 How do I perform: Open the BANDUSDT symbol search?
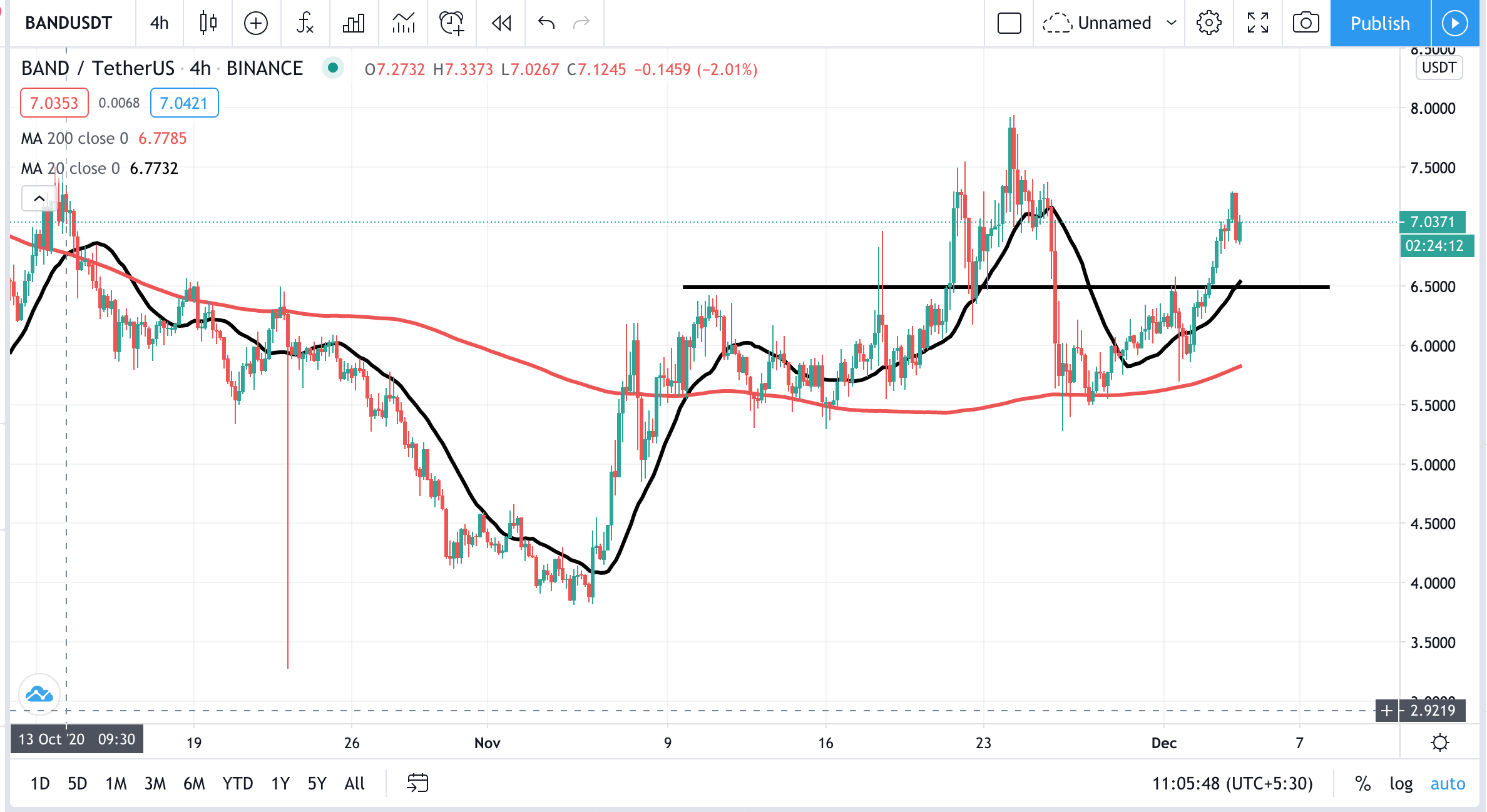click(69, 23)
